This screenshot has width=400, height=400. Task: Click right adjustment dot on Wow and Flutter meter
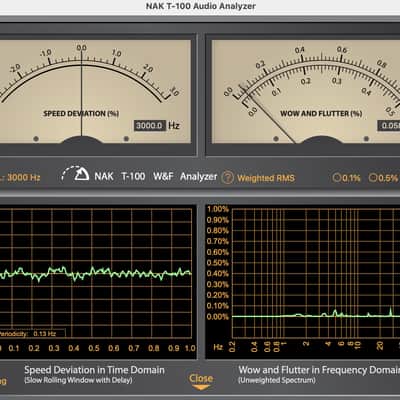pos(366,139)
